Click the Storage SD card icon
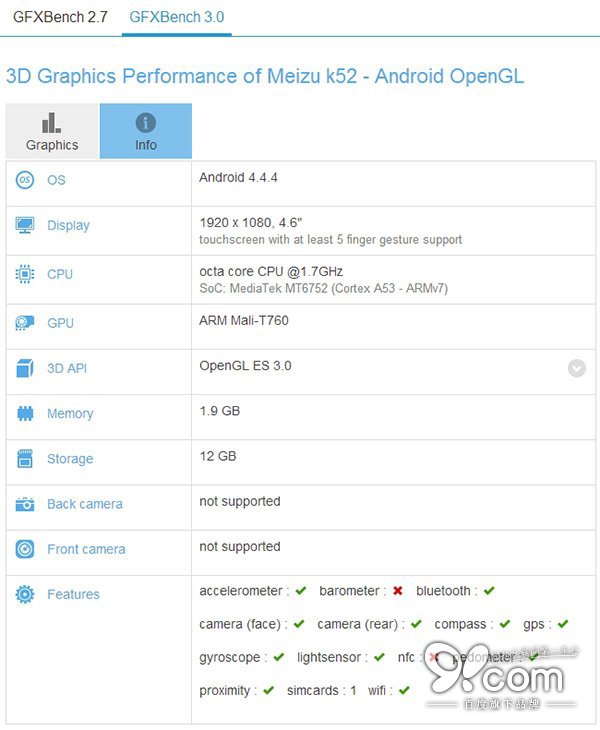This screenshot has width=600, height=730. (x=25, y=459)
